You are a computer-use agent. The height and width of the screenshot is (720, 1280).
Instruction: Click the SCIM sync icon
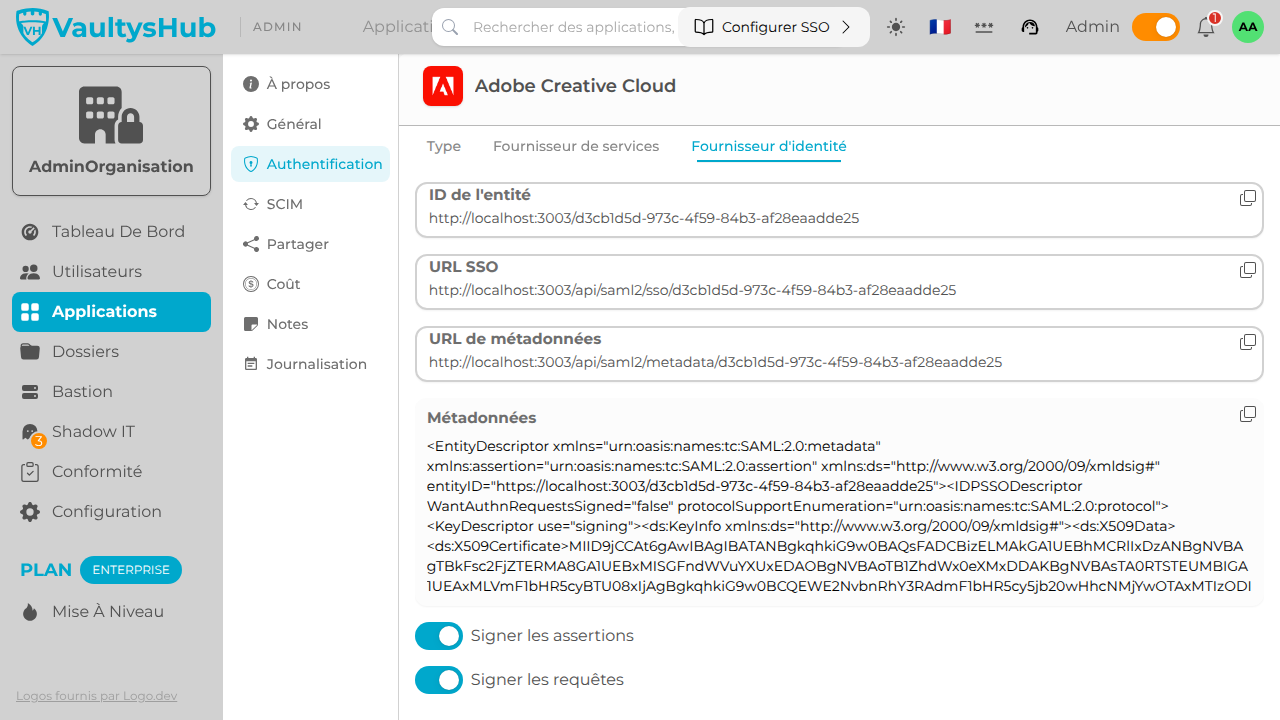coord(251,204)
